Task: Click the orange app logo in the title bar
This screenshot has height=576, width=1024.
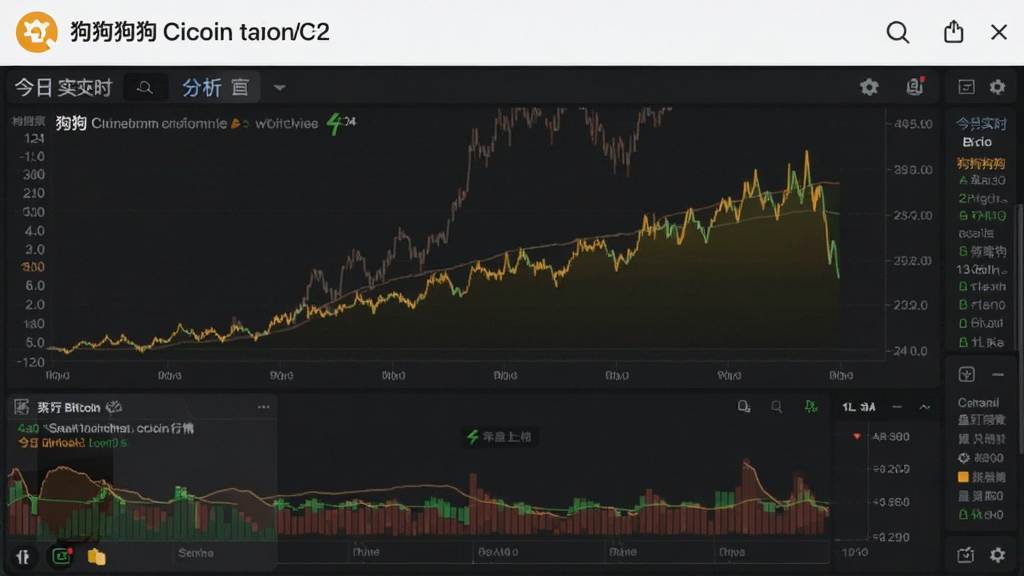Action: tap(37, 31)
